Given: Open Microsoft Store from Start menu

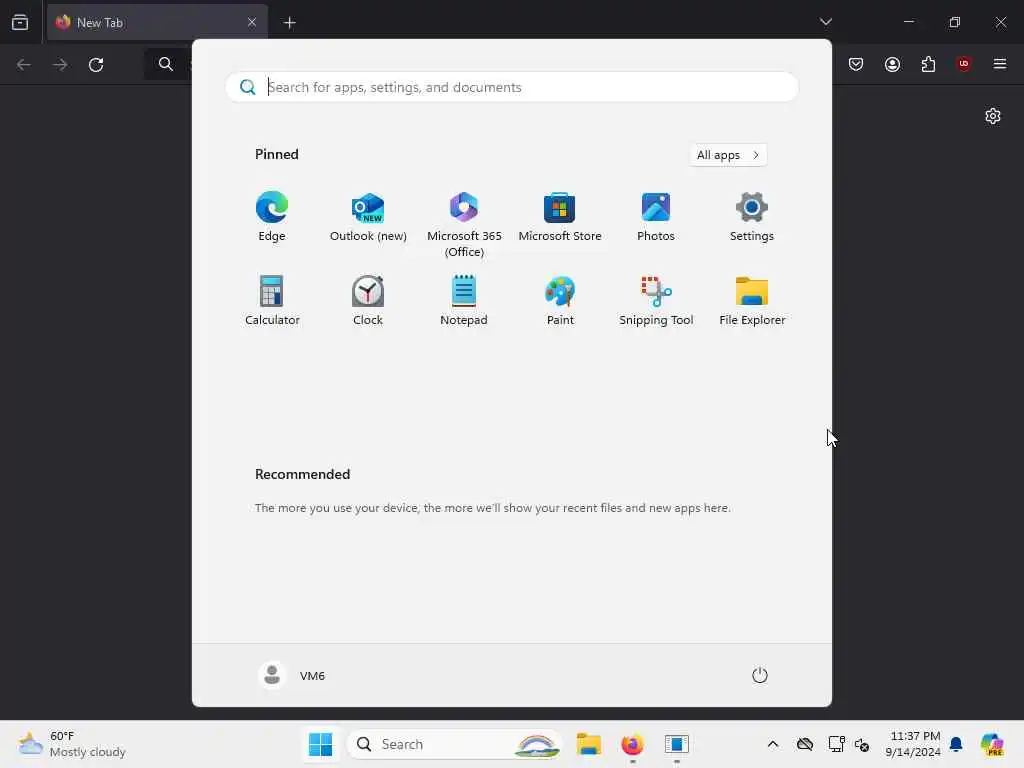Looking at the screenshot, I should pyautogui.click(x=560, y=217).
